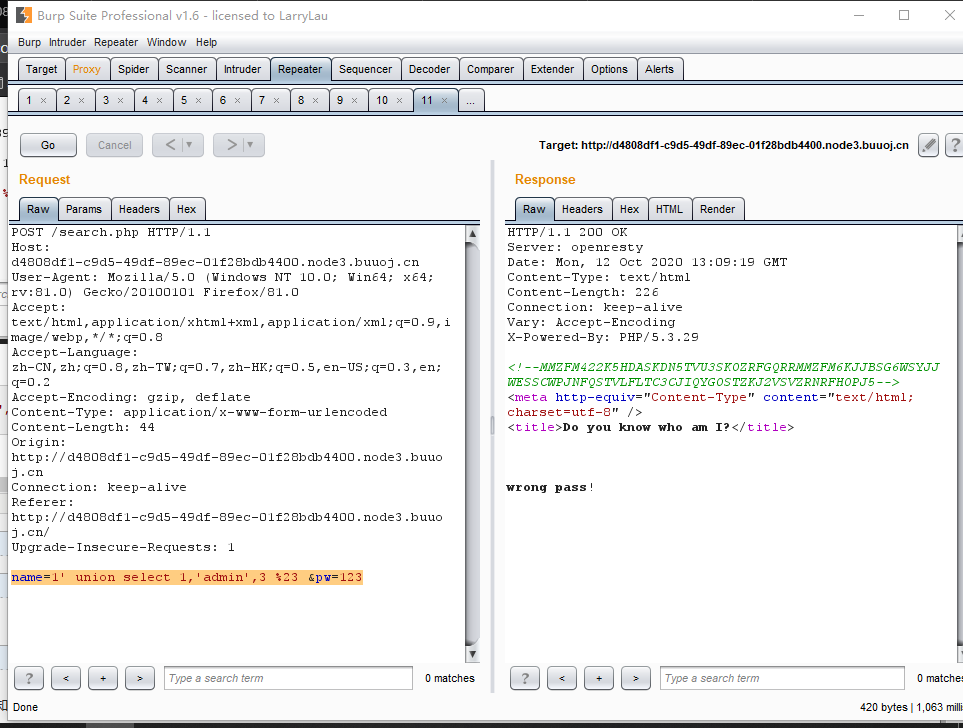
Task: Click the request scrollbar up arrow
Action: 472,233
